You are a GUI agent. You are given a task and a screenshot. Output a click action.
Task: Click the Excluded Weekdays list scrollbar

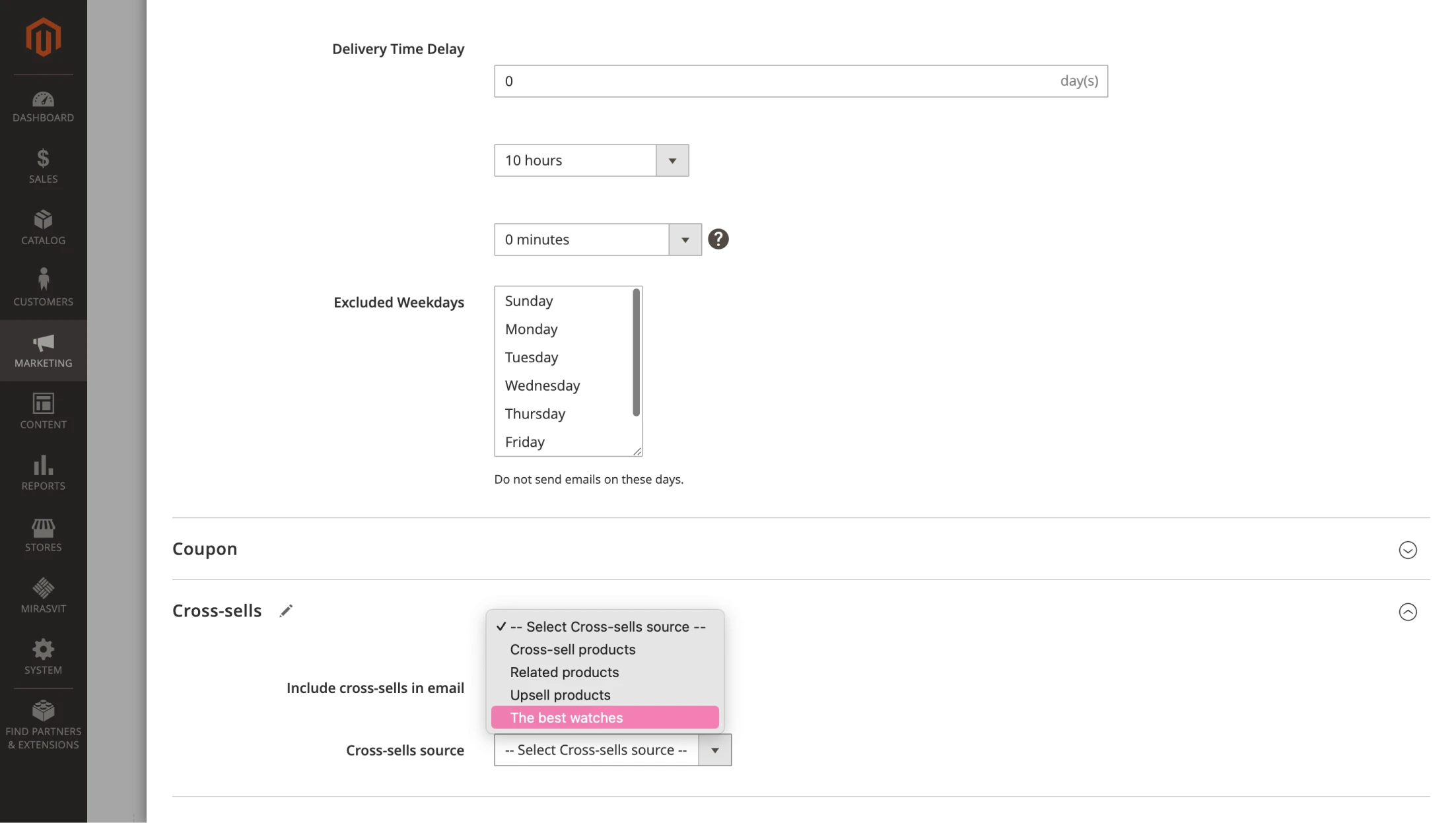click(x=636, y=353)
